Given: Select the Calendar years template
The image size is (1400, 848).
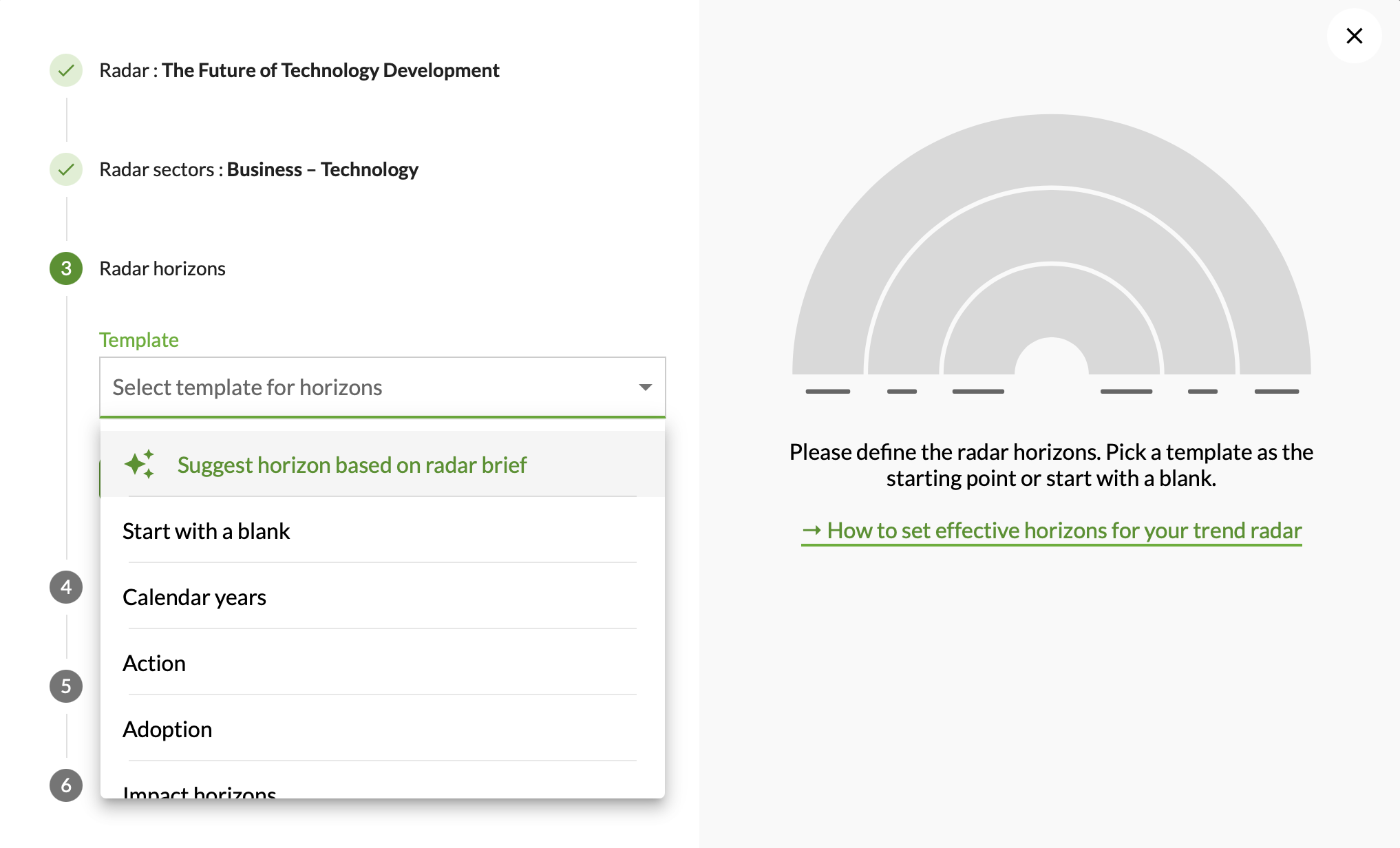Looking at the screenshot, I should pyautogui.click(x=195, y=597).
